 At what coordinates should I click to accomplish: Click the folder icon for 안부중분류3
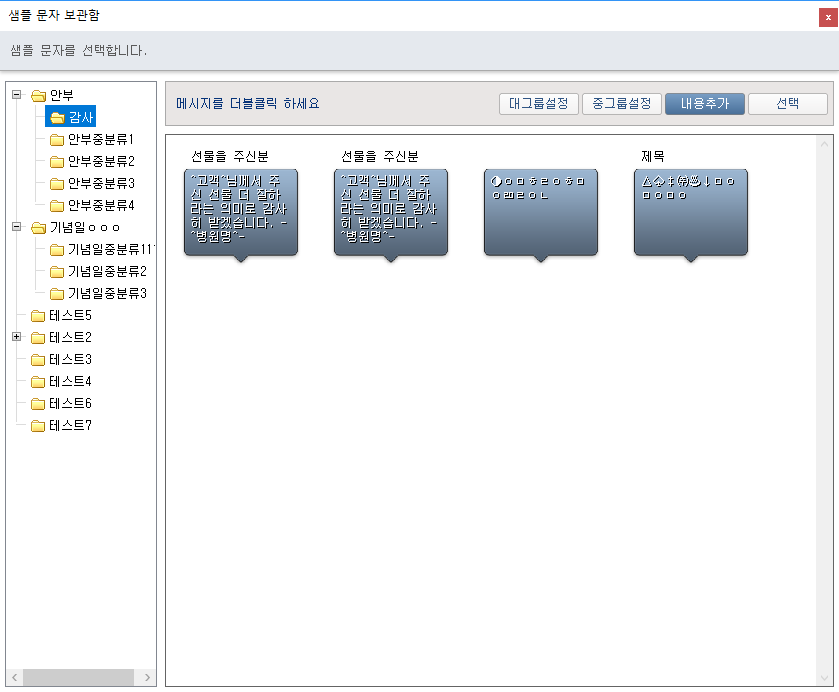pyautogui.click(x=57, y=184)
